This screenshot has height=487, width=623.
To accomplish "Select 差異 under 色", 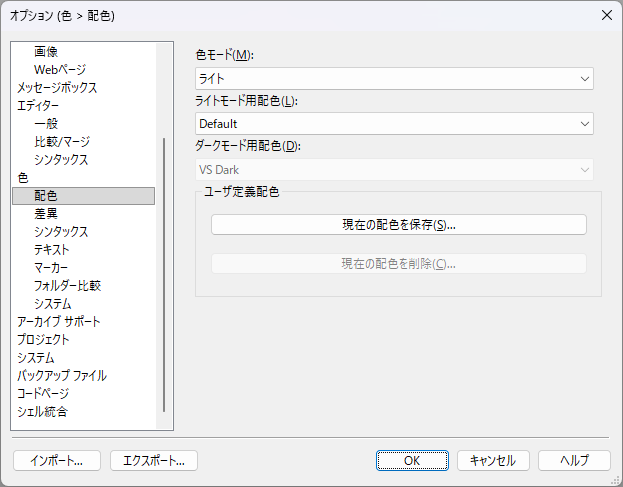I will [46, 214].
